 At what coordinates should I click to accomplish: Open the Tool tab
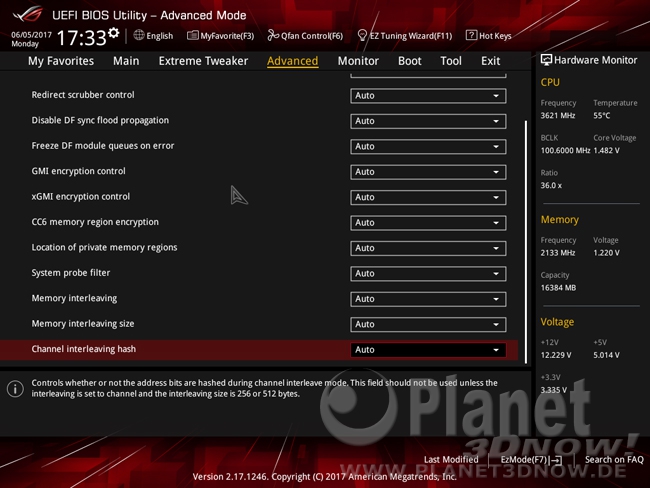[x=451, y=61]
